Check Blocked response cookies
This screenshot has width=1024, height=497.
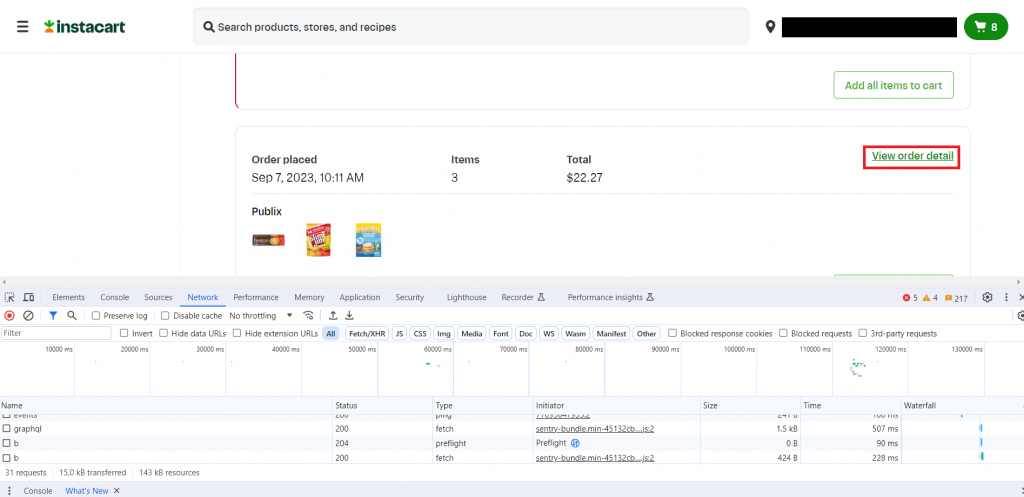tap(672, 333)
